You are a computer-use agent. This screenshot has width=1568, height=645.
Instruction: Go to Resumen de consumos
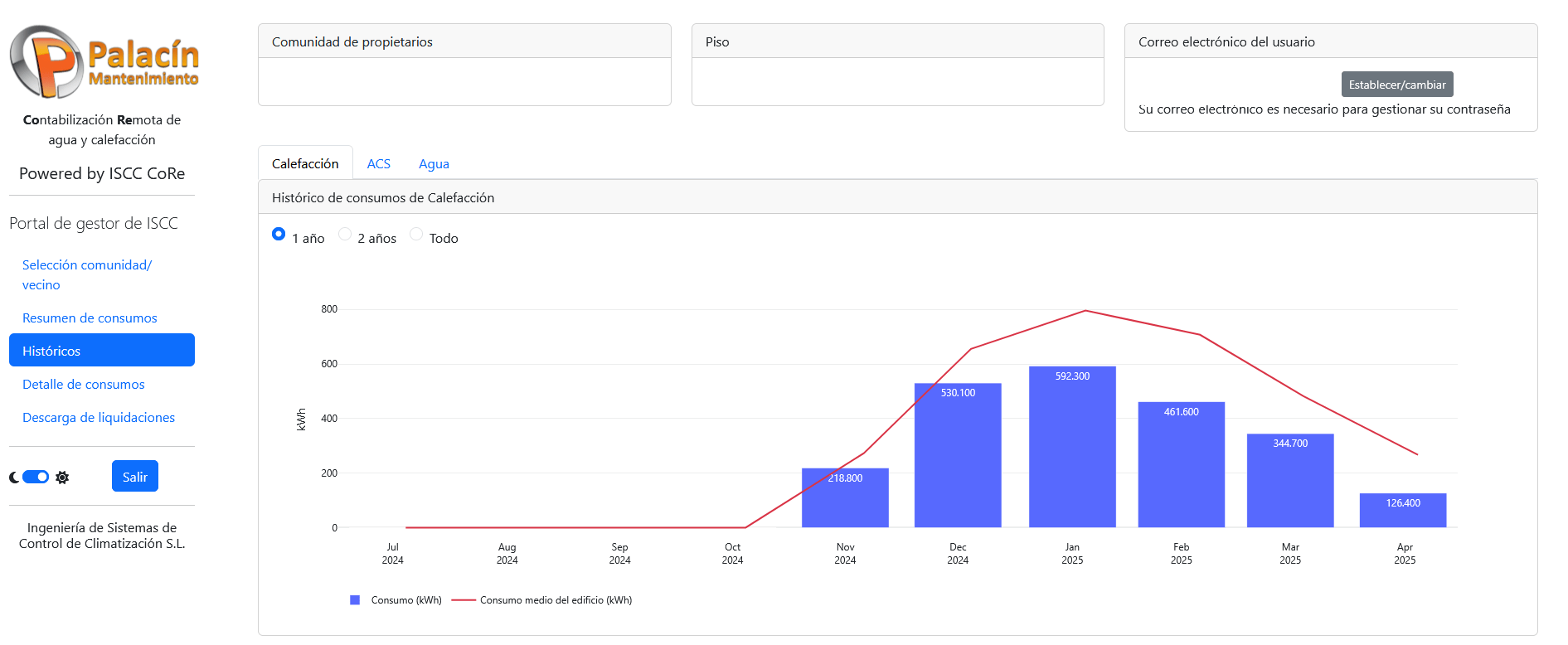(90, 318)
